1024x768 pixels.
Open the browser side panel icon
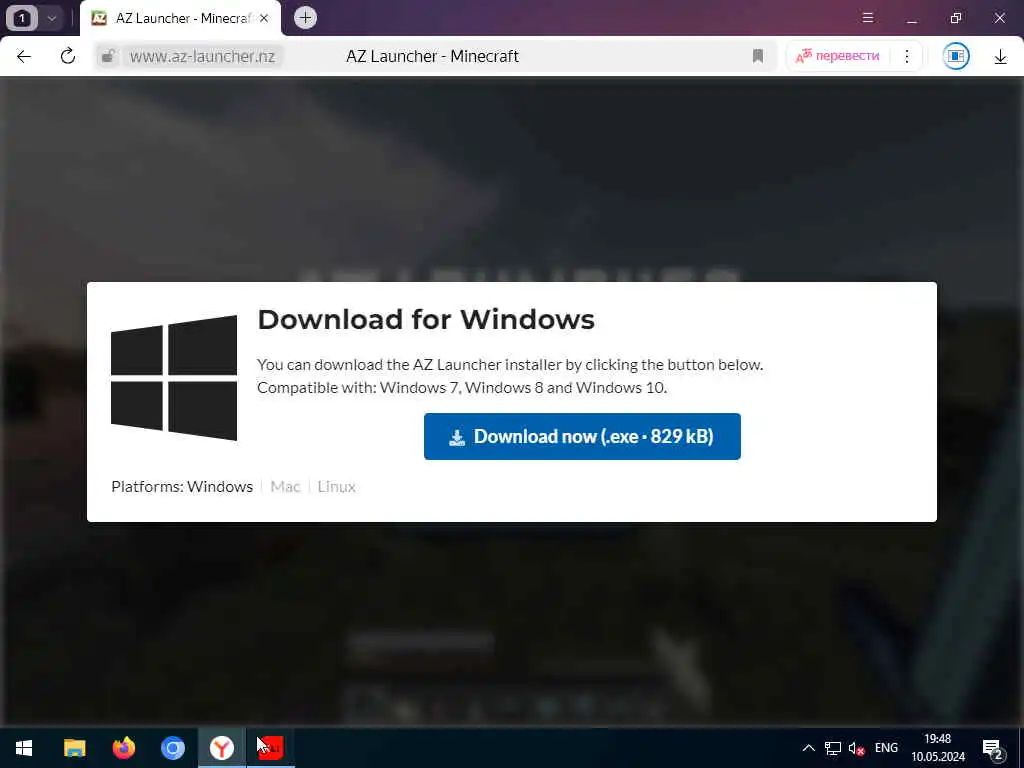tap(955, 56)
